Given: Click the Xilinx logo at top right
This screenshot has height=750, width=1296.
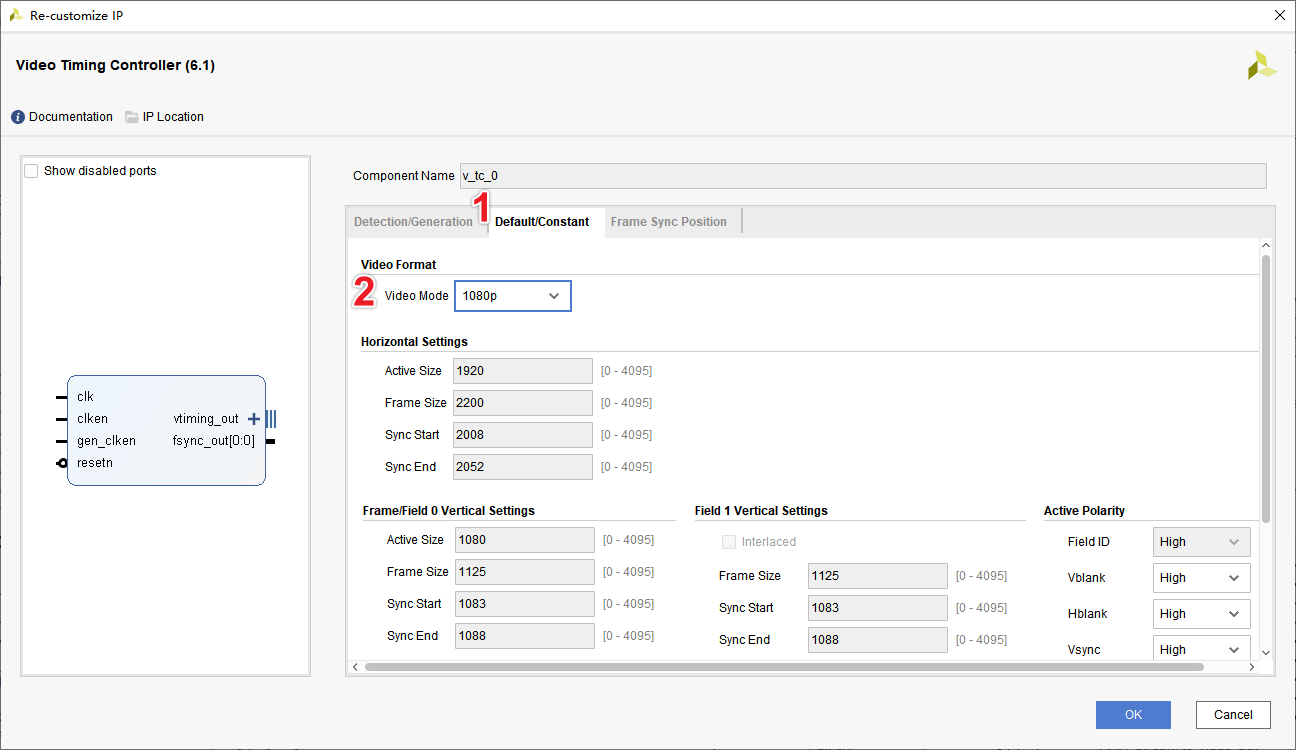Looking at the screenshot, I should coord(1261,66).
